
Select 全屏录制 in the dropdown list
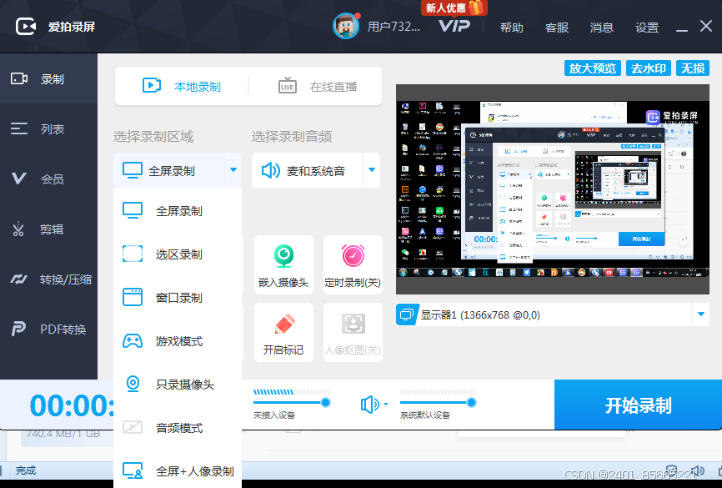pos(178,211)
